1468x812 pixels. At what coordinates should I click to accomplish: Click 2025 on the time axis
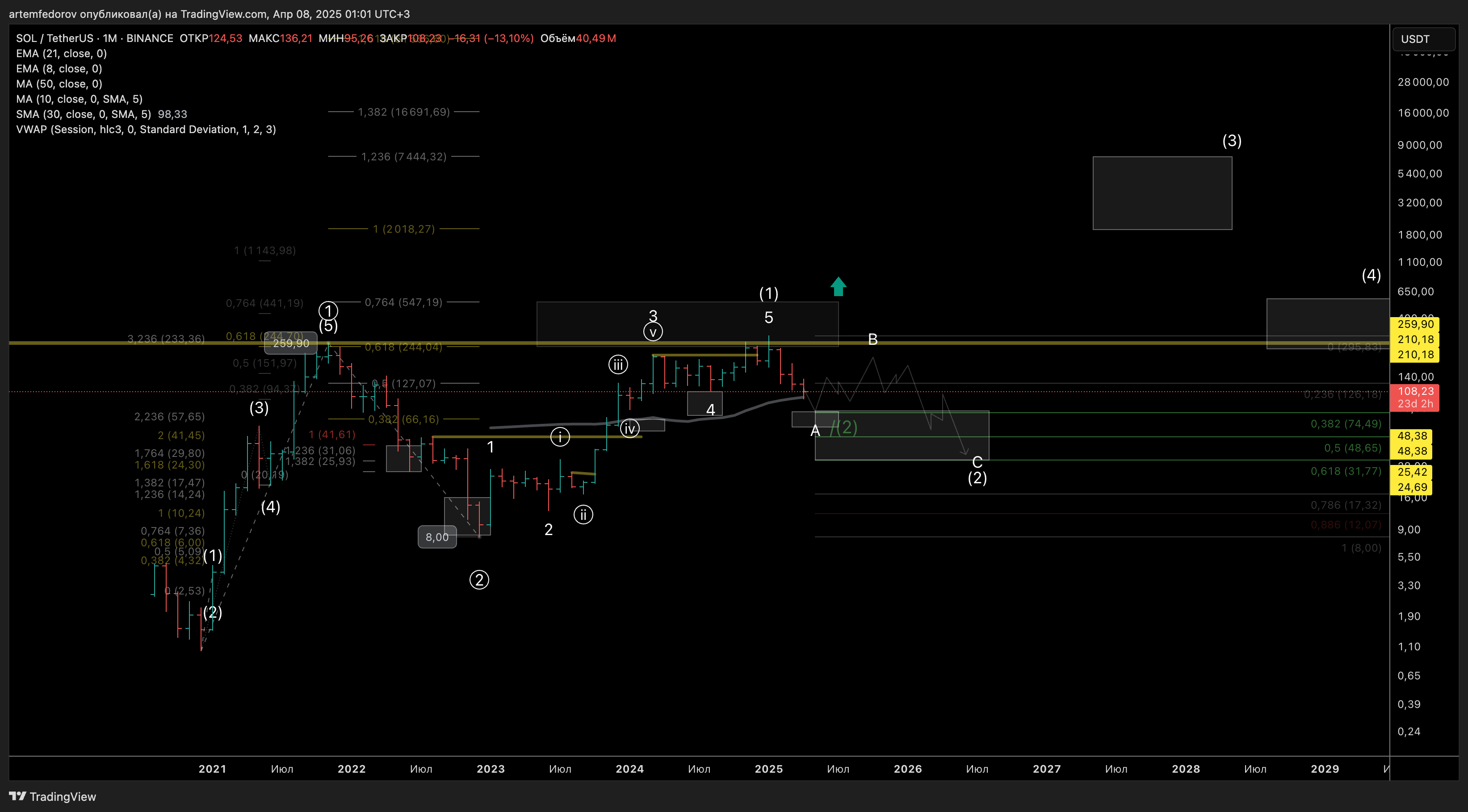pos(769,769)
